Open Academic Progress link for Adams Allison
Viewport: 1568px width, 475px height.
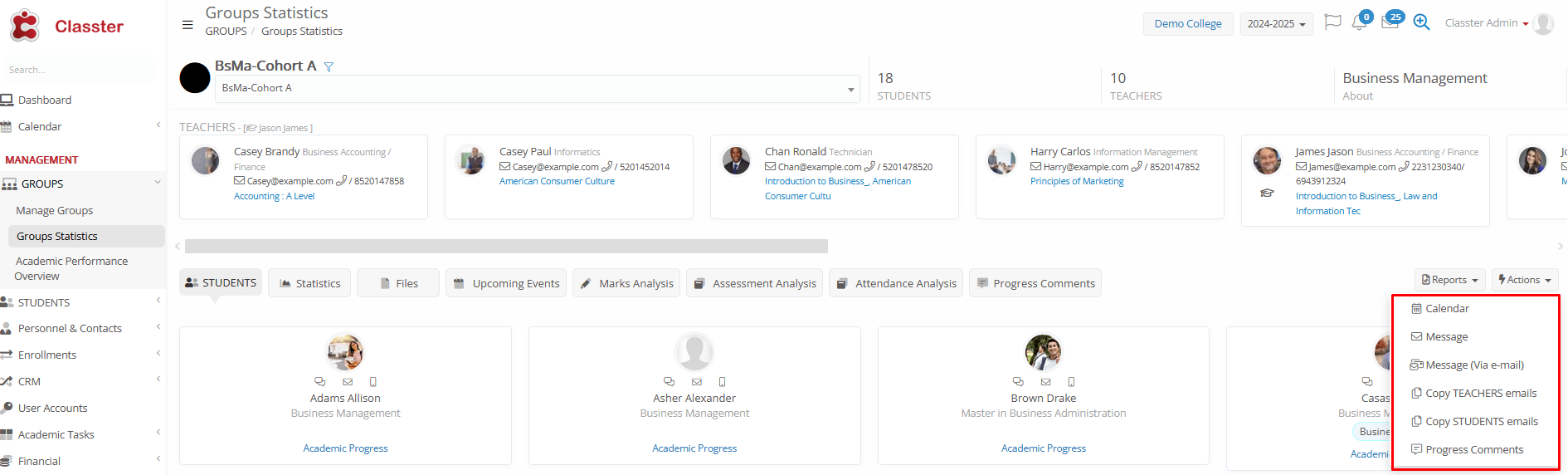345,448
